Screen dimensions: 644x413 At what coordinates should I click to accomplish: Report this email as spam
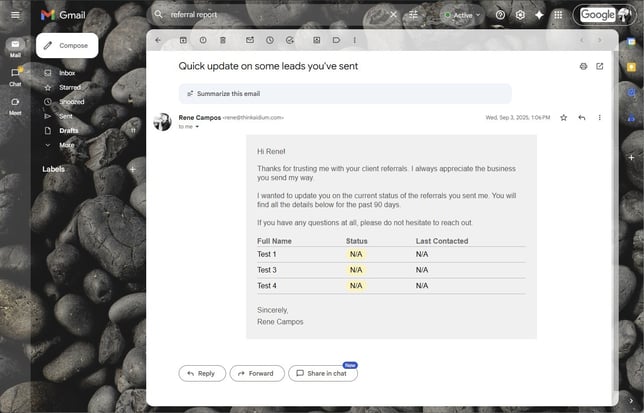pos(203,40)
